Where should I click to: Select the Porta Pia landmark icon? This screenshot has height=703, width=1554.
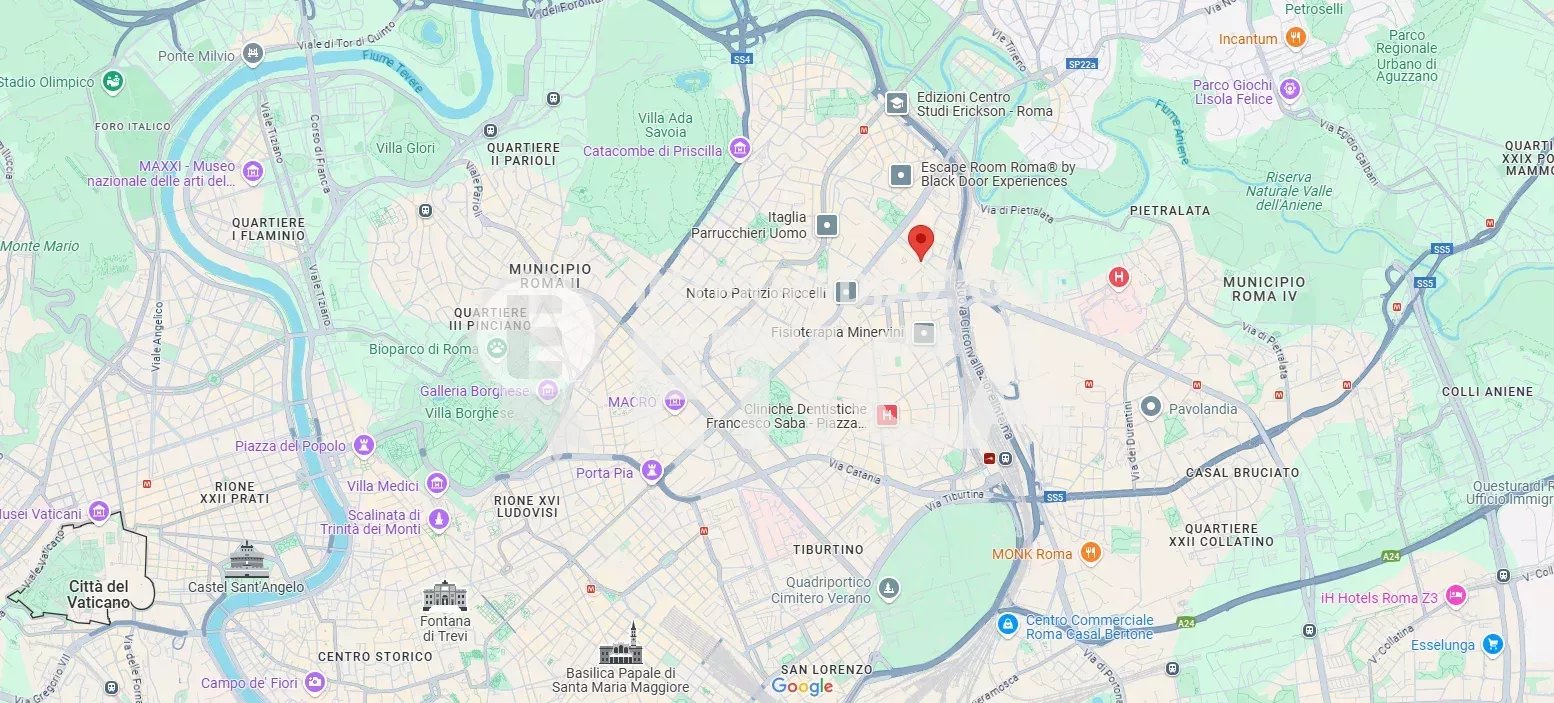point(652,471)
